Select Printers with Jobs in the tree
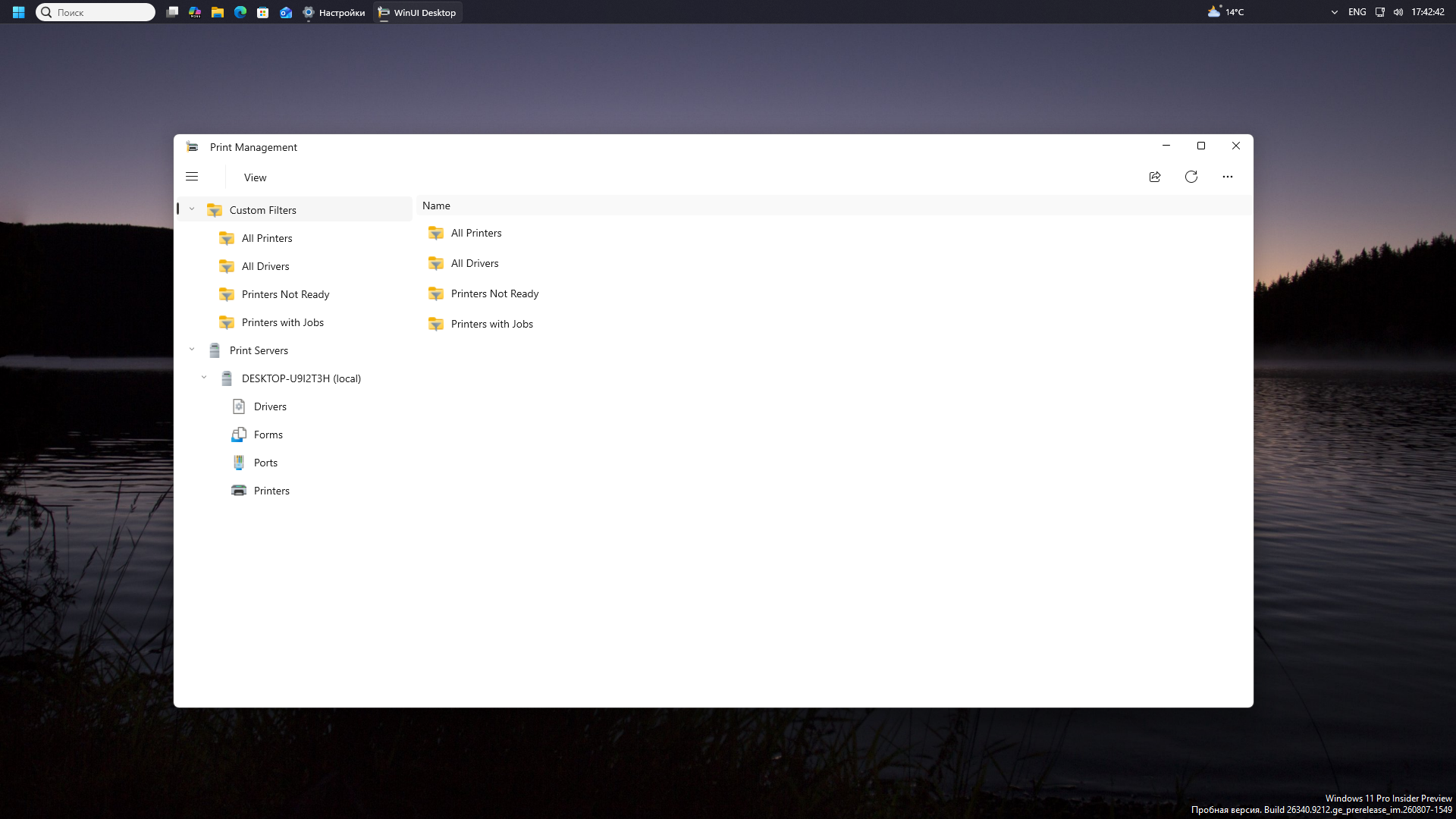The width and height of the screenshot is (1456, 819). tap(296, 322)
